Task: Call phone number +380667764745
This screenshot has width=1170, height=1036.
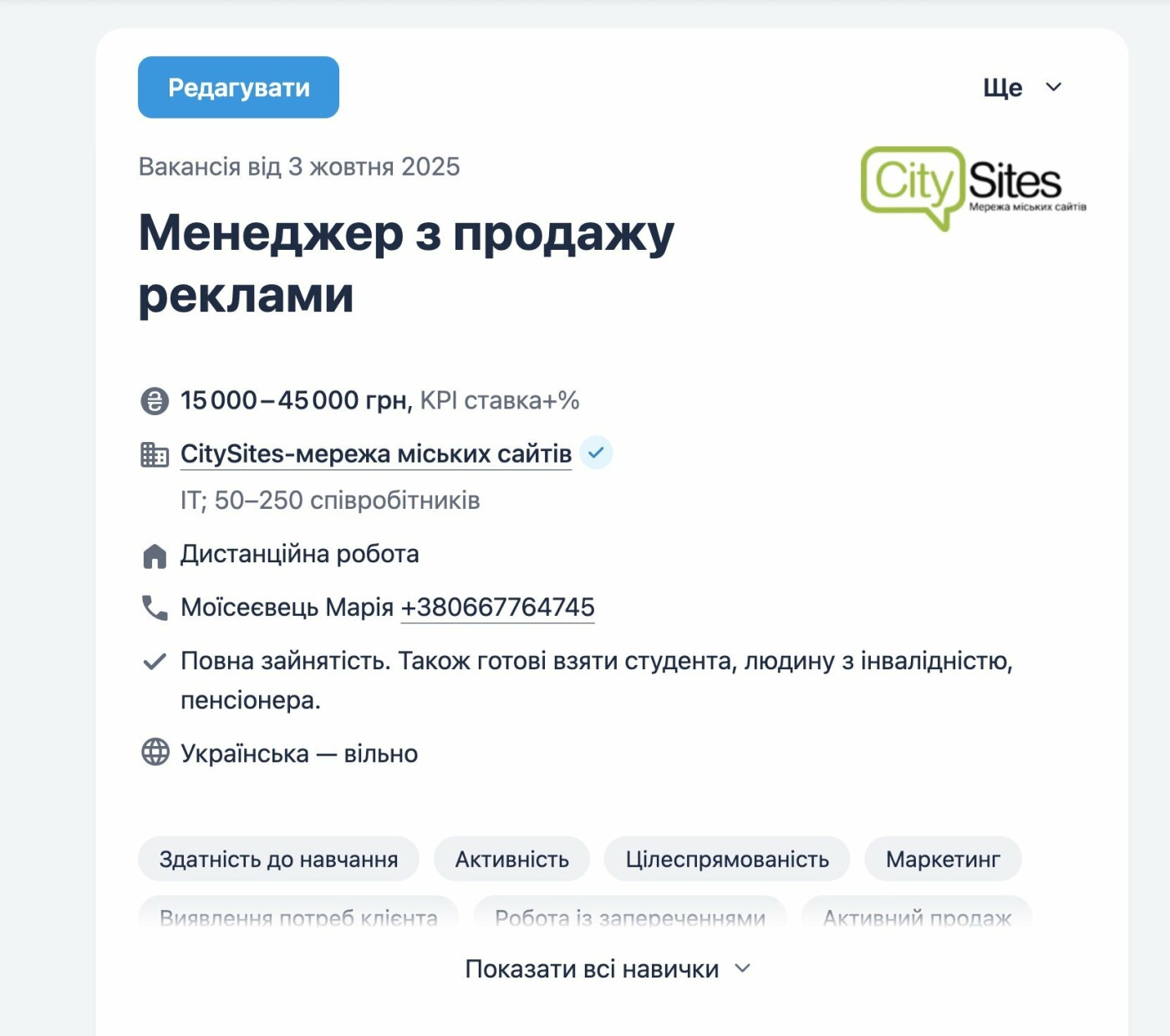Action: pyautogui.click(x=497, y=607)
